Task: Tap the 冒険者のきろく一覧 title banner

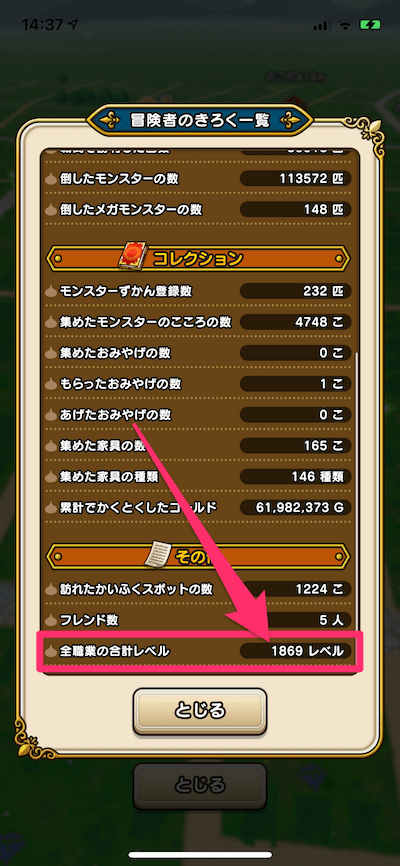Action: coord(199,119)
